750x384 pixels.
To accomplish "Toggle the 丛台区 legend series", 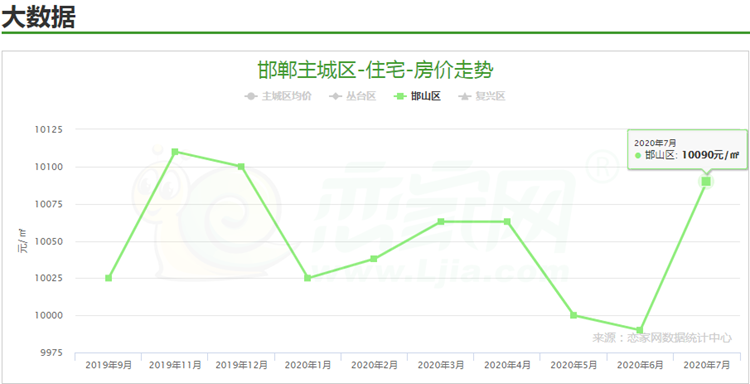I will pos(353,96).
